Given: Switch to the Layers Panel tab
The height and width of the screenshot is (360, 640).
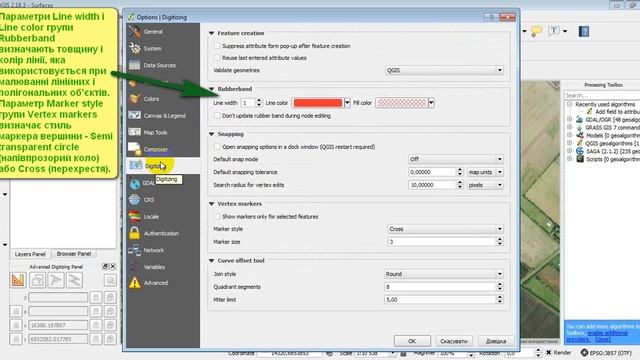Looking at the screenshot, I should pos(30,254).
